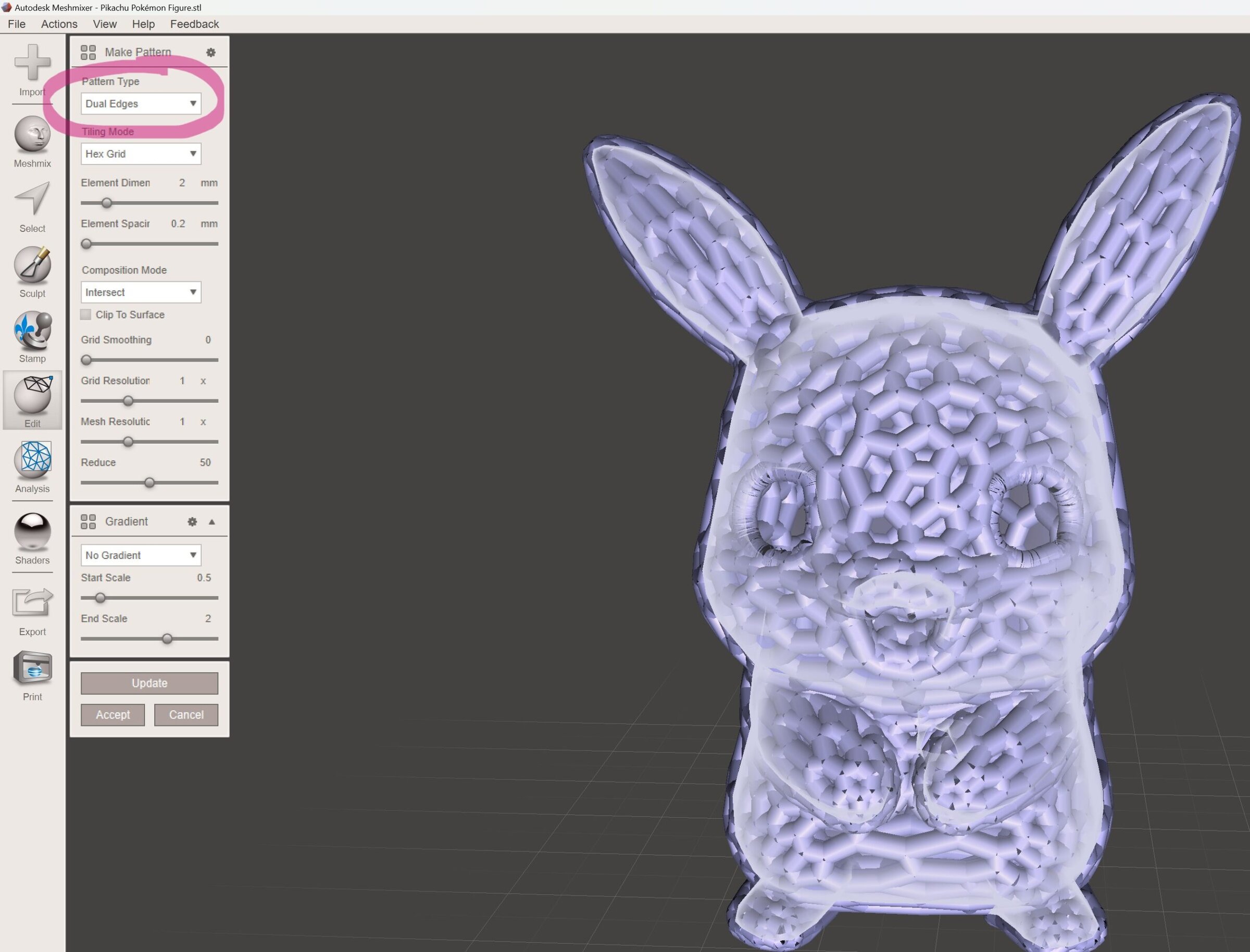This screenshot has width=1250, height=952.
Task: Click the Accept button
Action: click(113, 715)
